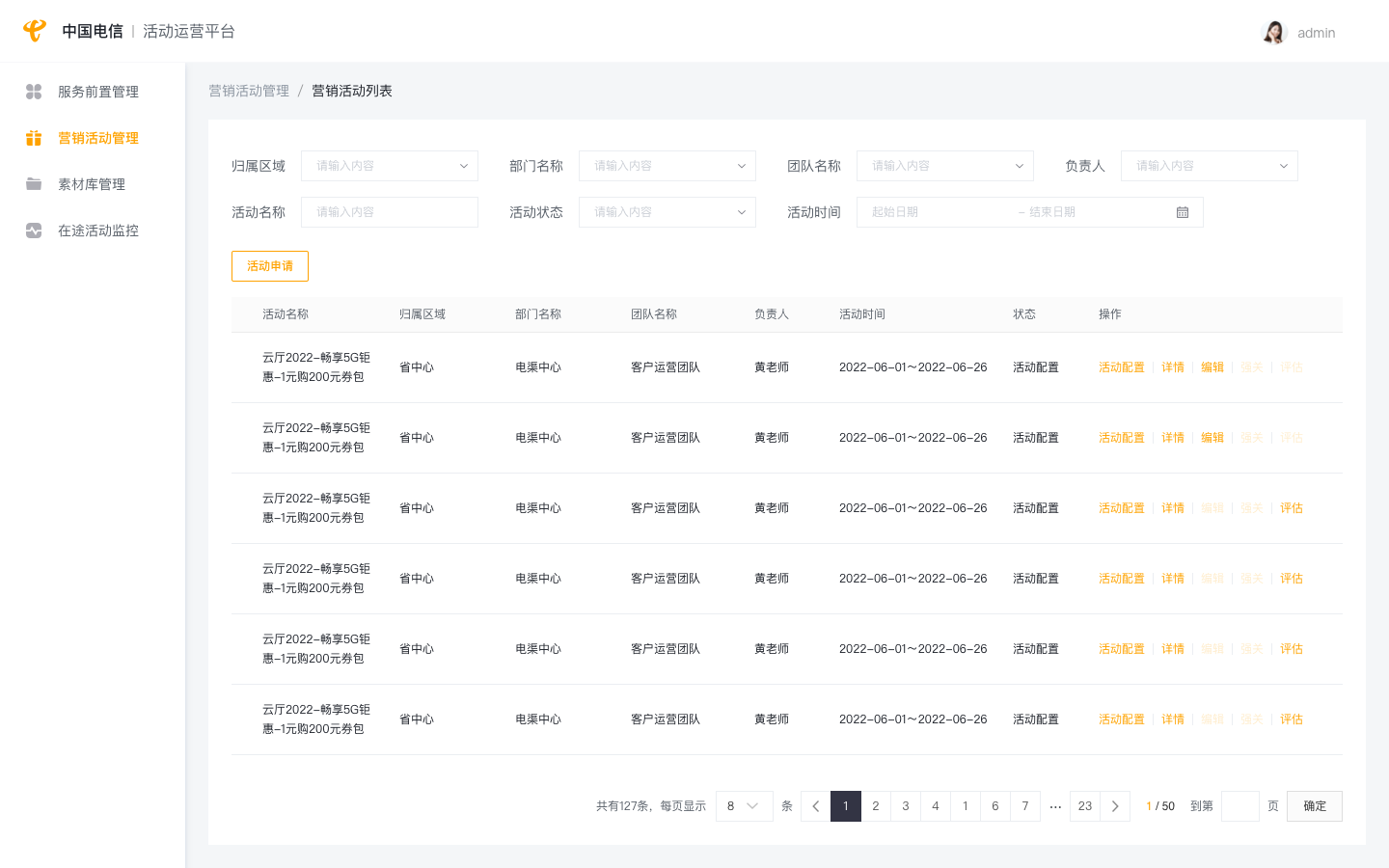This screenshot has height=868, width=1389.
Task: Click the 活动申请 button
Action: pos(270,266)
